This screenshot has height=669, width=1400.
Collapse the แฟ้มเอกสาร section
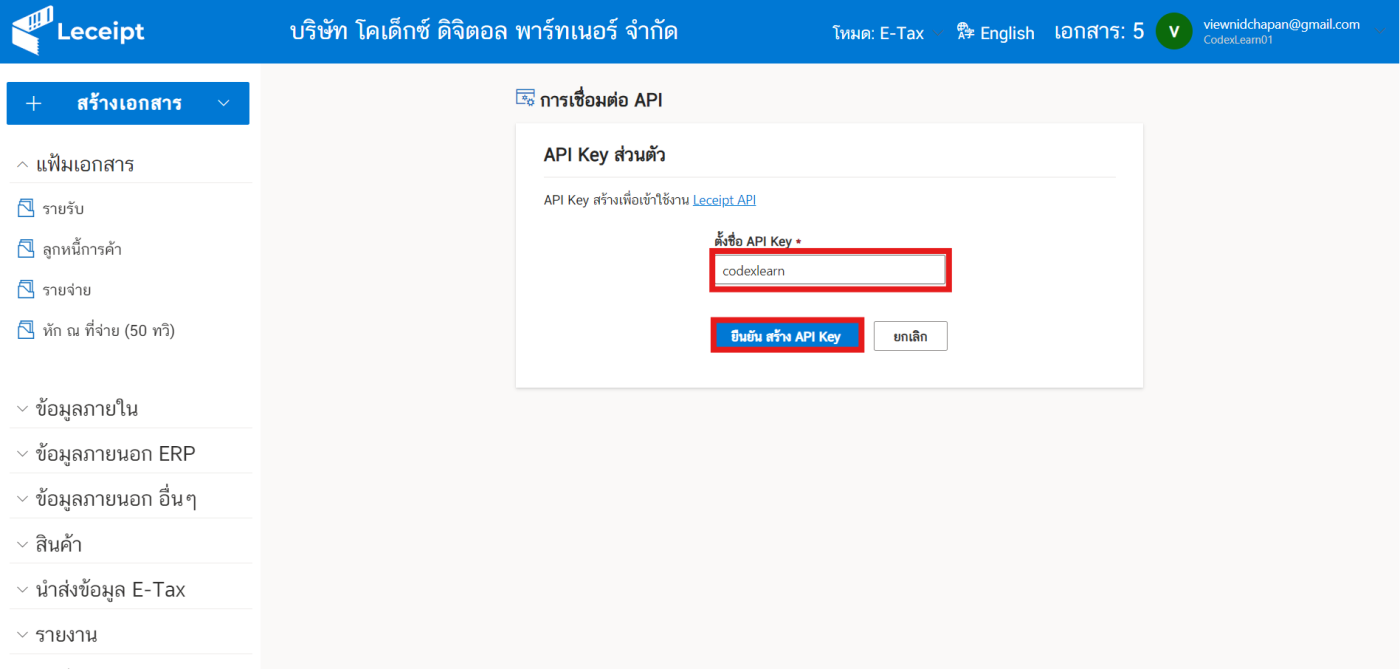[22, 164]
